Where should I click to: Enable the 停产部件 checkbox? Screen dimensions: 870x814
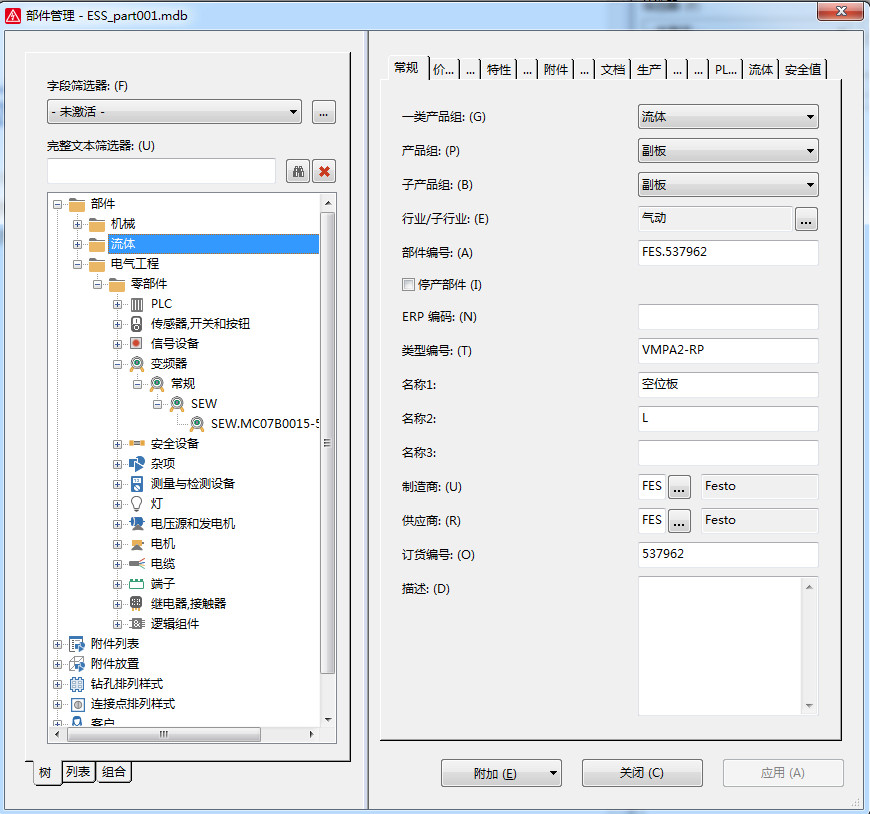click(x=408, y=285)
